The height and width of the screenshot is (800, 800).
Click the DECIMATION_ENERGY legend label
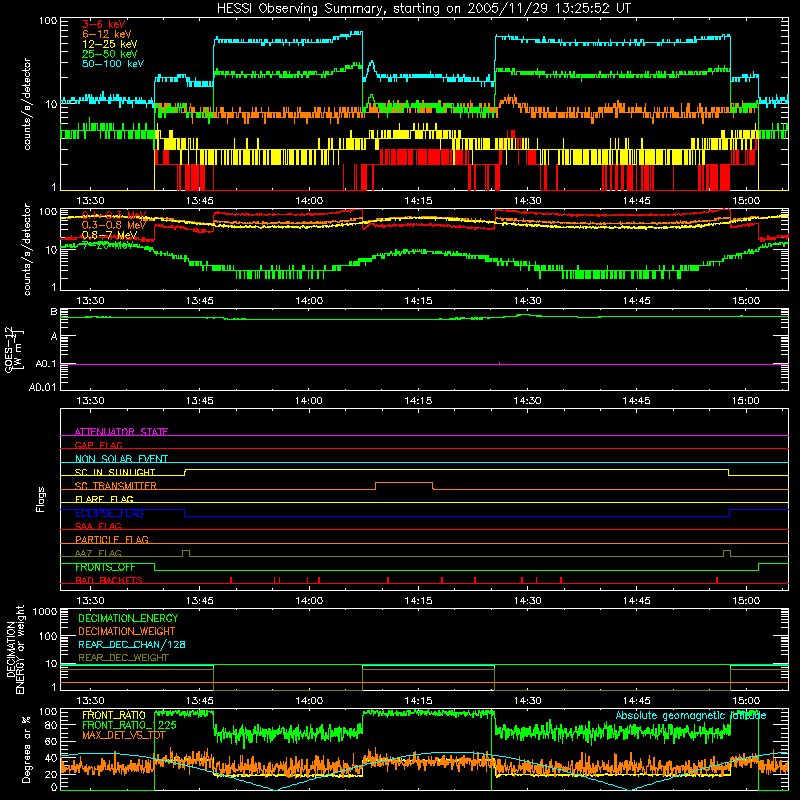pos(128,618)
